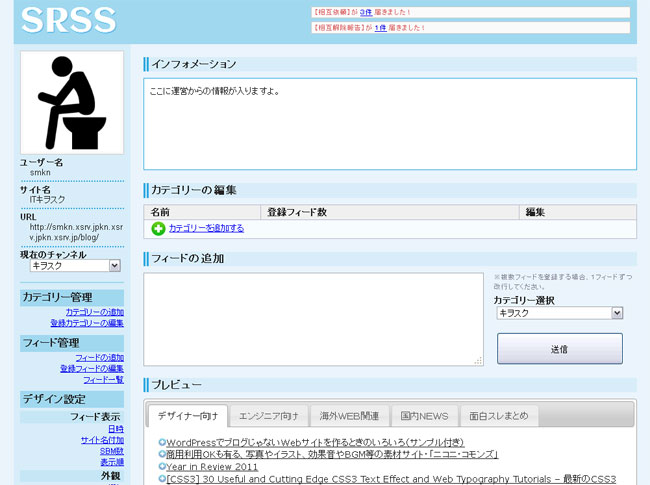Open the 3件 mutual request notification link
650x485 pixels.
point(365,13)
